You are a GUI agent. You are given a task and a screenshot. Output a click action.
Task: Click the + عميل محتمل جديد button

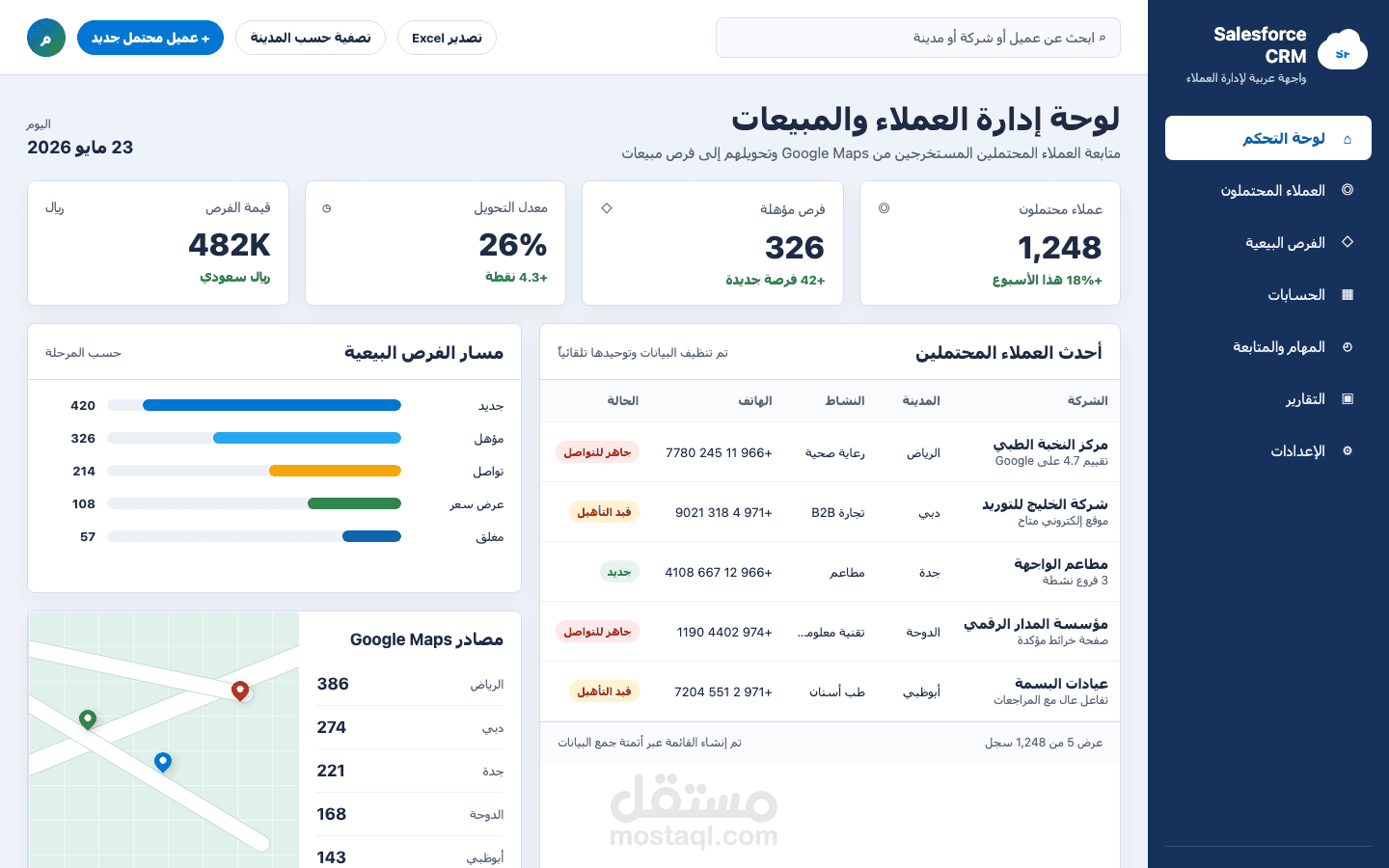click(x=150, y=38)
